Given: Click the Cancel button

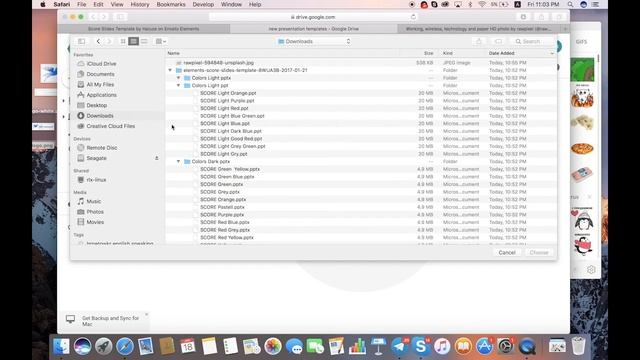Looking at the screenshot, I should pos(507,253).
